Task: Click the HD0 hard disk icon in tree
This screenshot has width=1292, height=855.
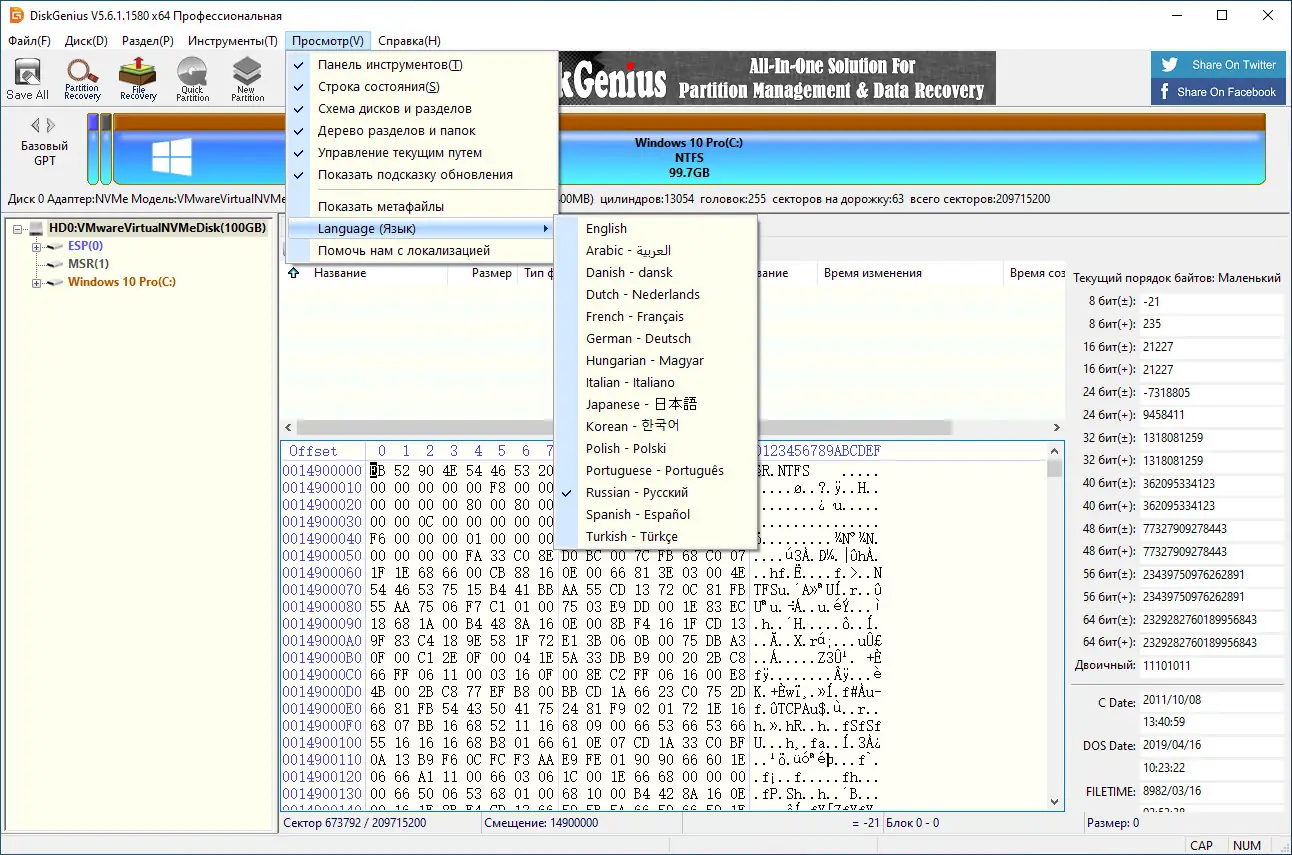Action: (36, 228)
